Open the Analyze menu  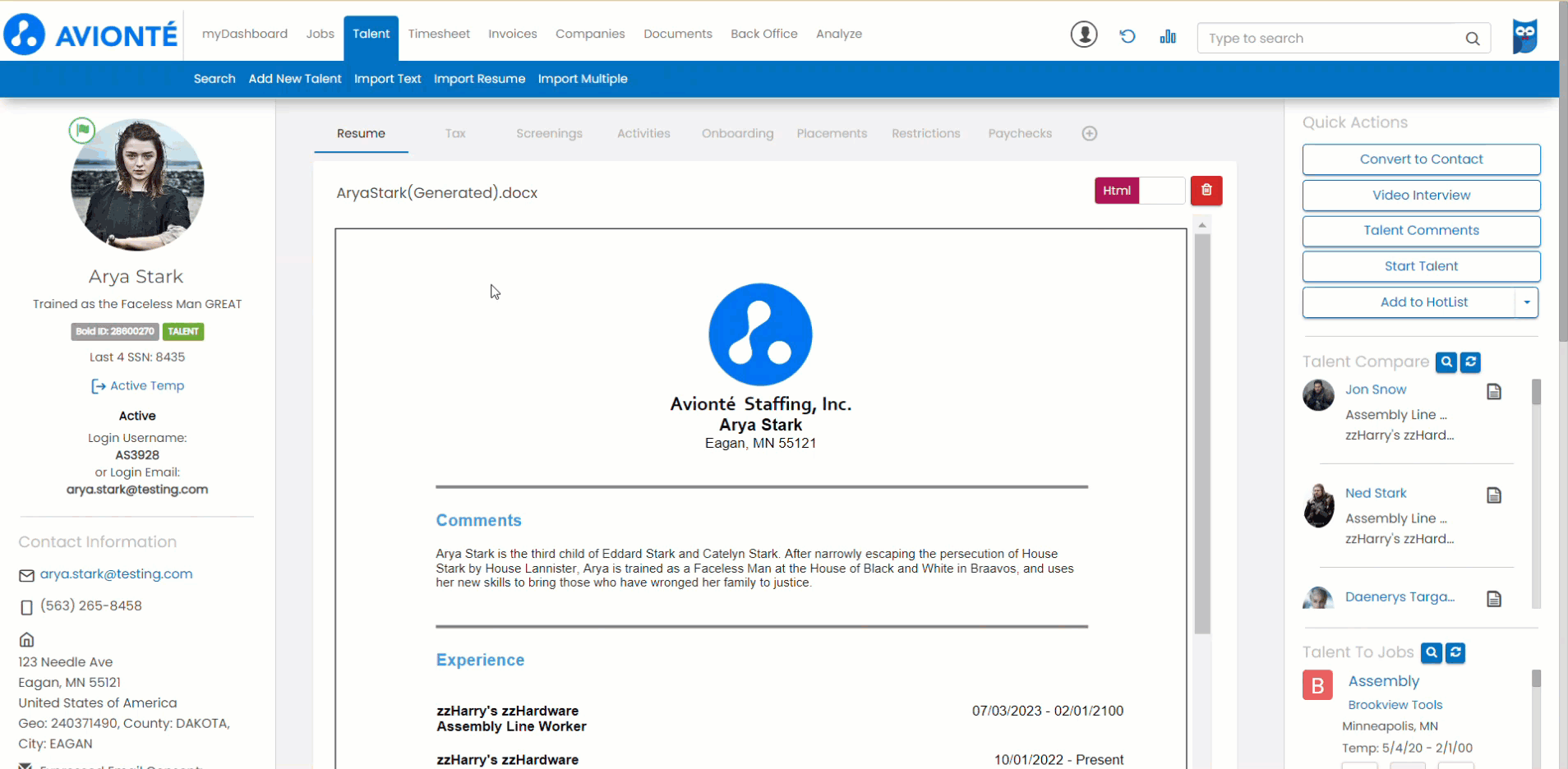tap(839, 34)
